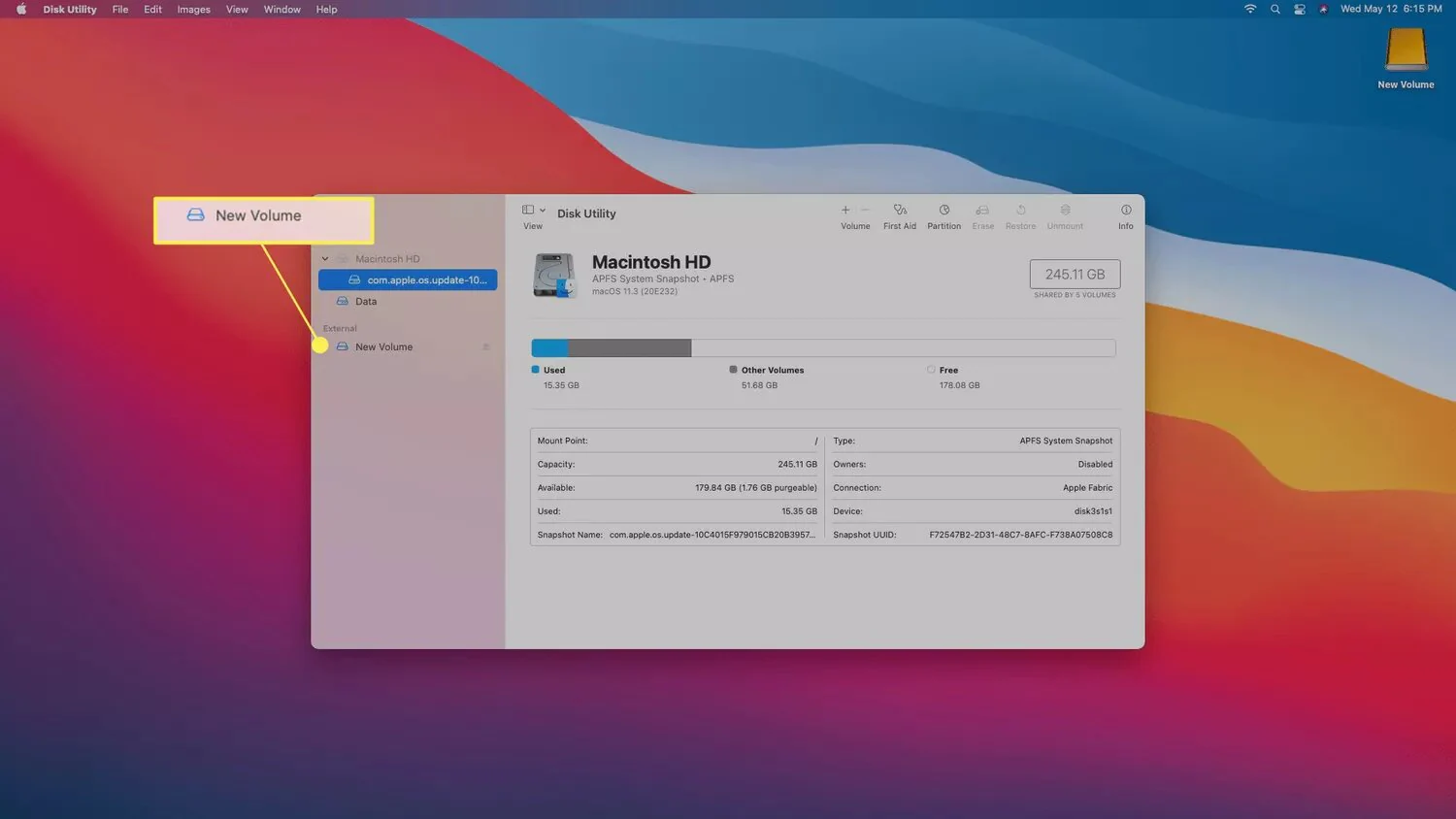This screenshot has width=1456, height=819.
Task: Click the Free legend swatch
Action: 931,370
